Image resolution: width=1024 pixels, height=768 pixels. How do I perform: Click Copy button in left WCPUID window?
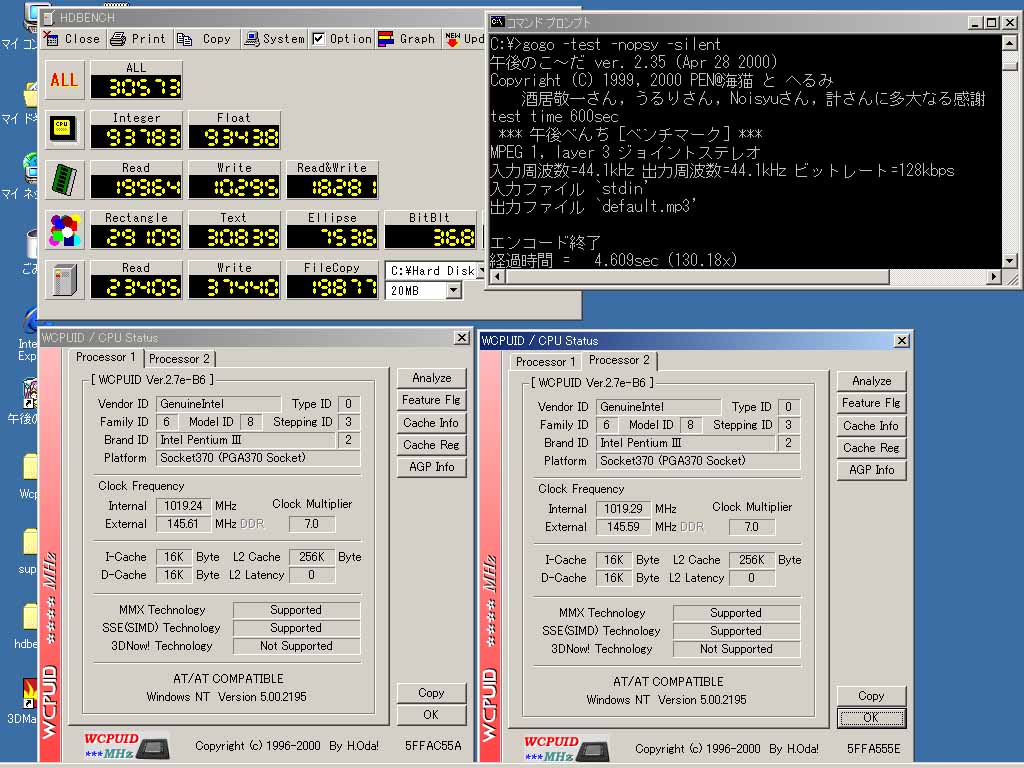(432, 693)
